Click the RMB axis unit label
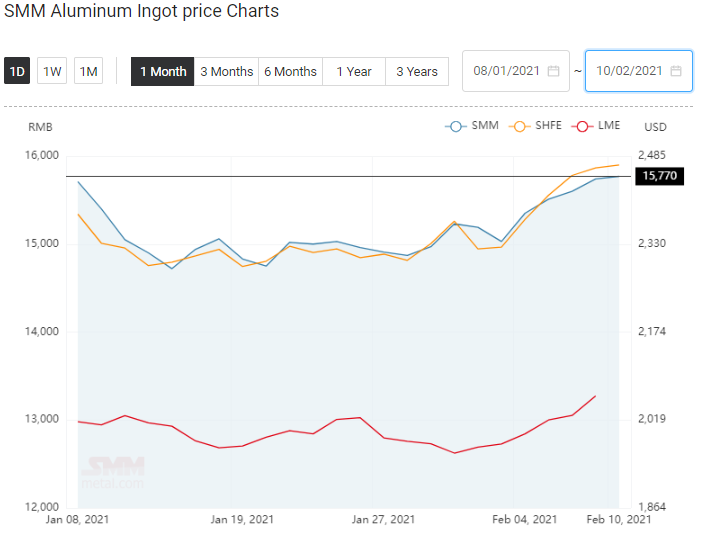Image resolution: width=704 pixels, height=534 pixels. [x=40, y=127]
